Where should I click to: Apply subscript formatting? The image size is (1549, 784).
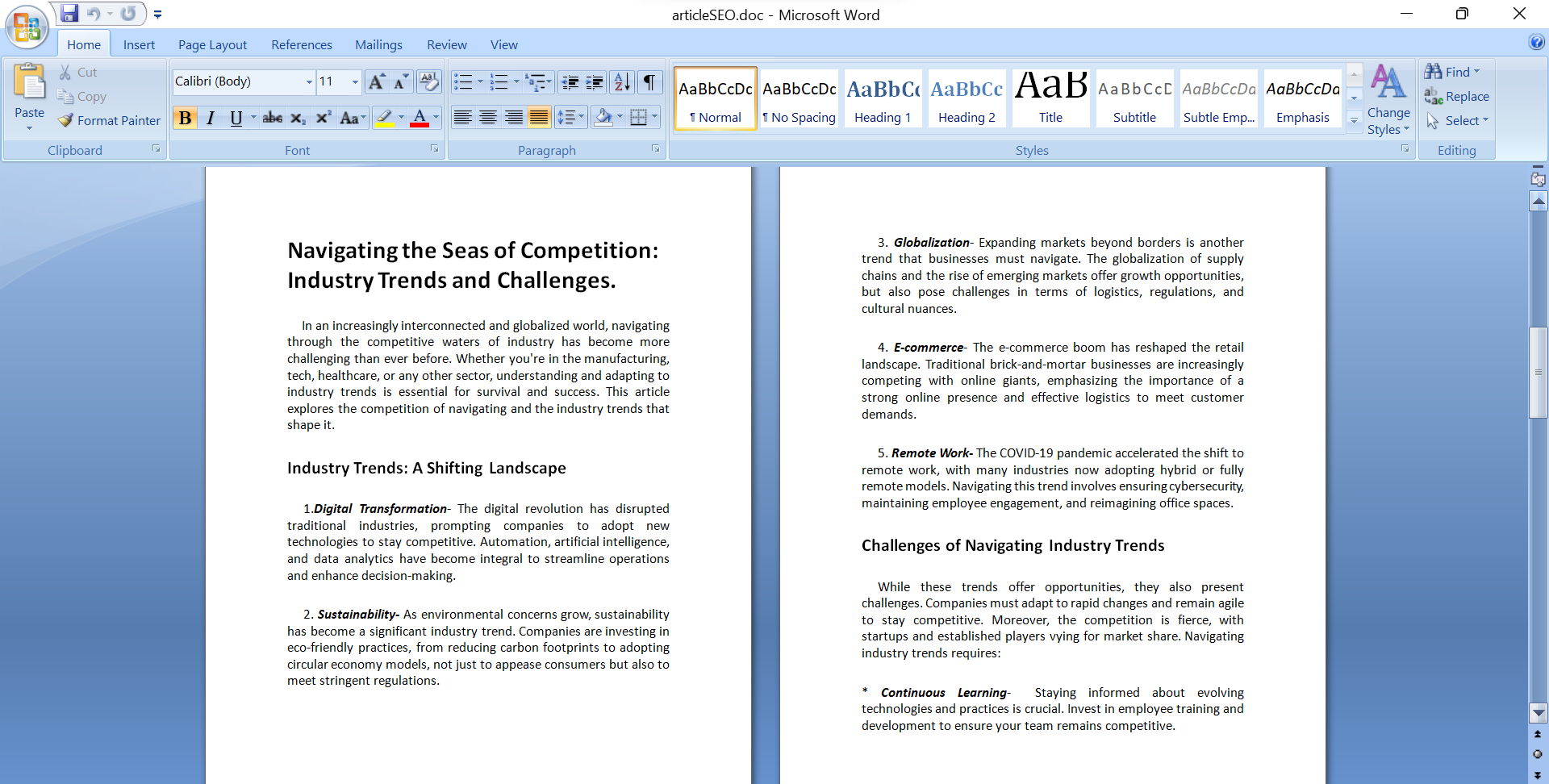pyautogui.click(x=298, y=118)
